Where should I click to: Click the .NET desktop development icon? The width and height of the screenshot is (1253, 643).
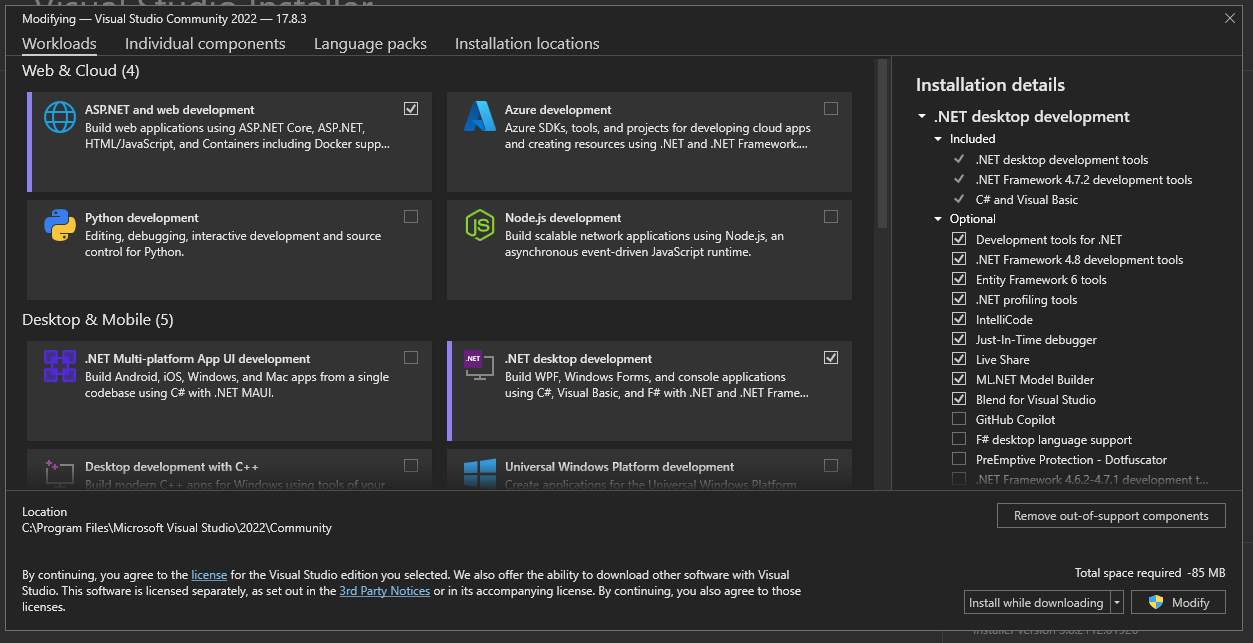[480, 366]
